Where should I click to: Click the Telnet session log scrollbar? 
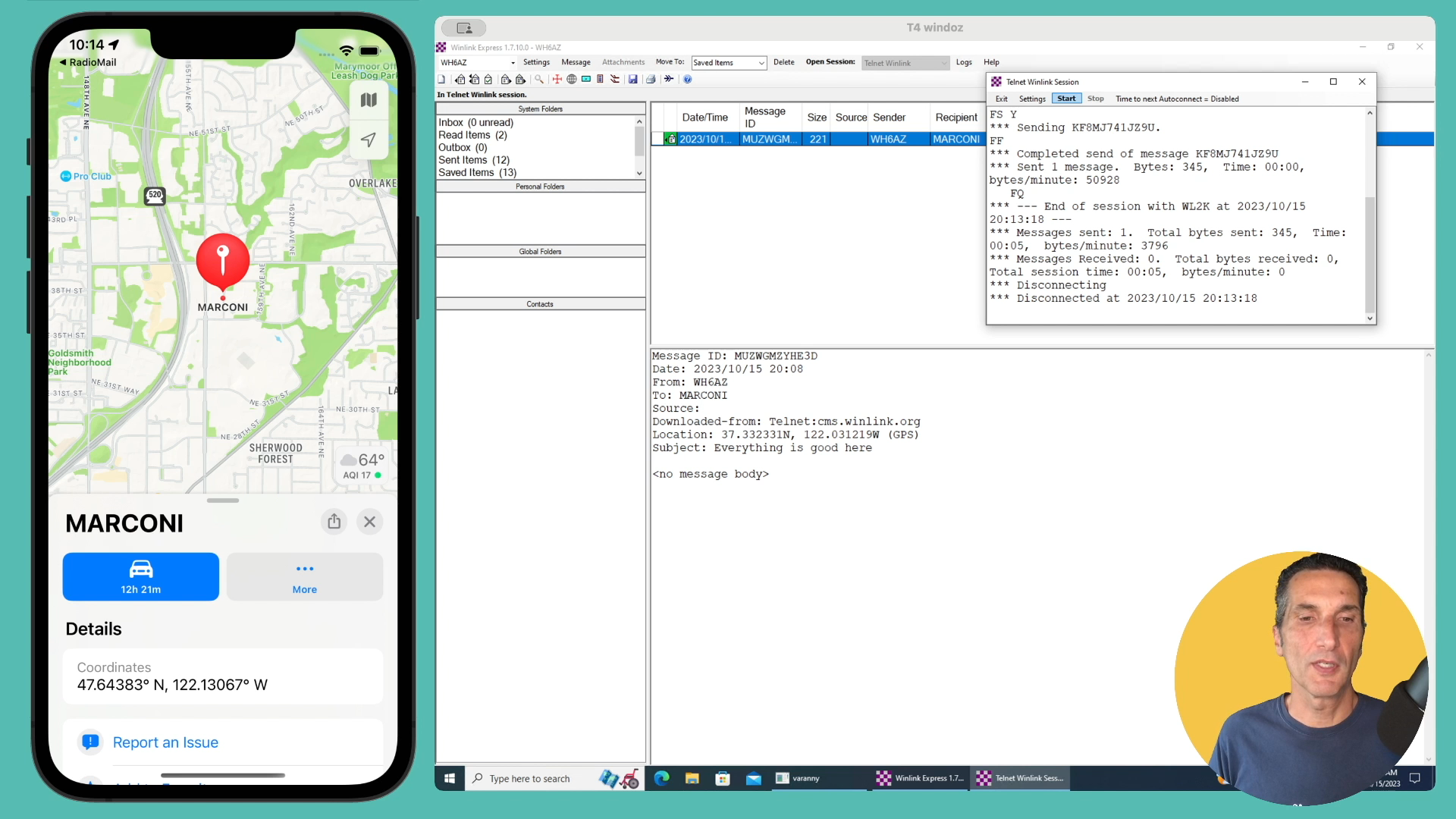(x=1370, y=254)
